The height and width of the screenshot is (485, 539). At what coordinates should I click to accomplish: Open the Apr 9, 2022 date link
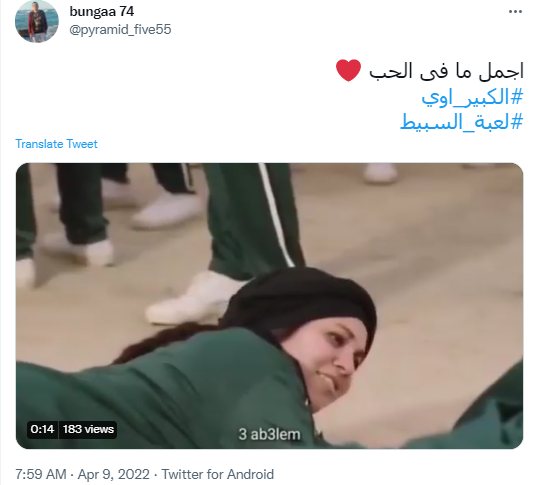[x=113, y=474]
